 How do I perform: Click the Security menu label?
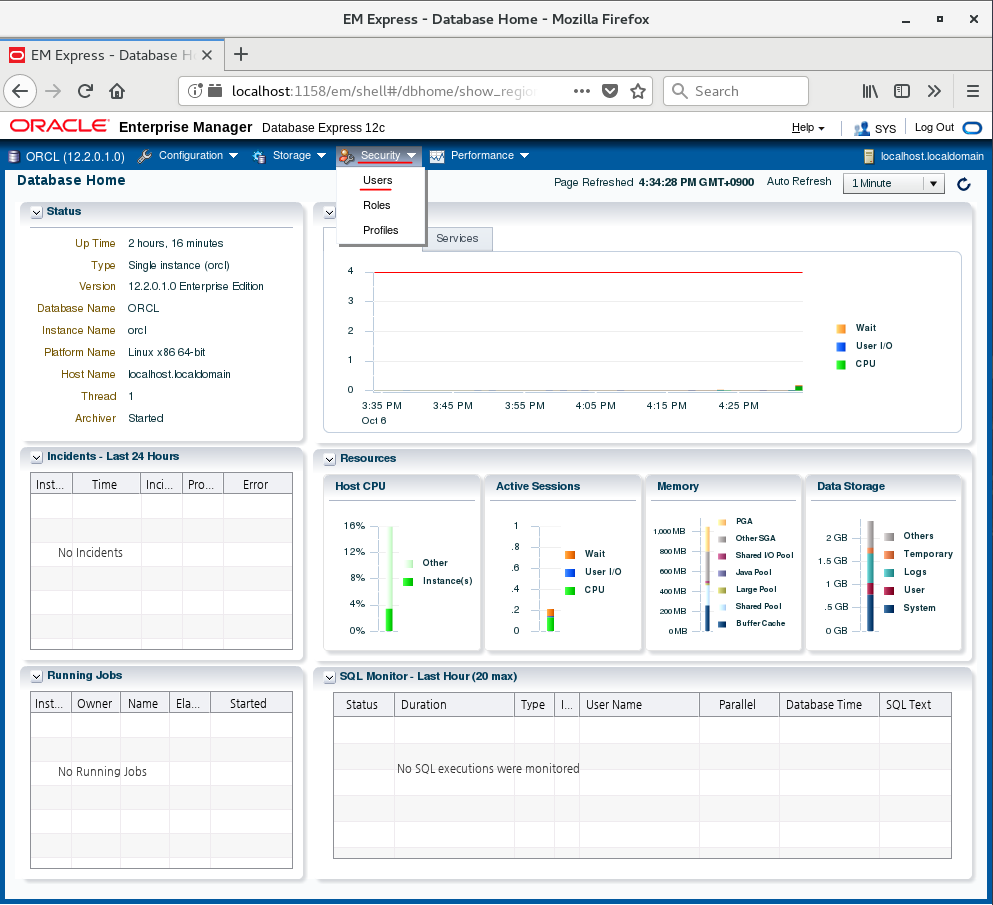point(381,156)
